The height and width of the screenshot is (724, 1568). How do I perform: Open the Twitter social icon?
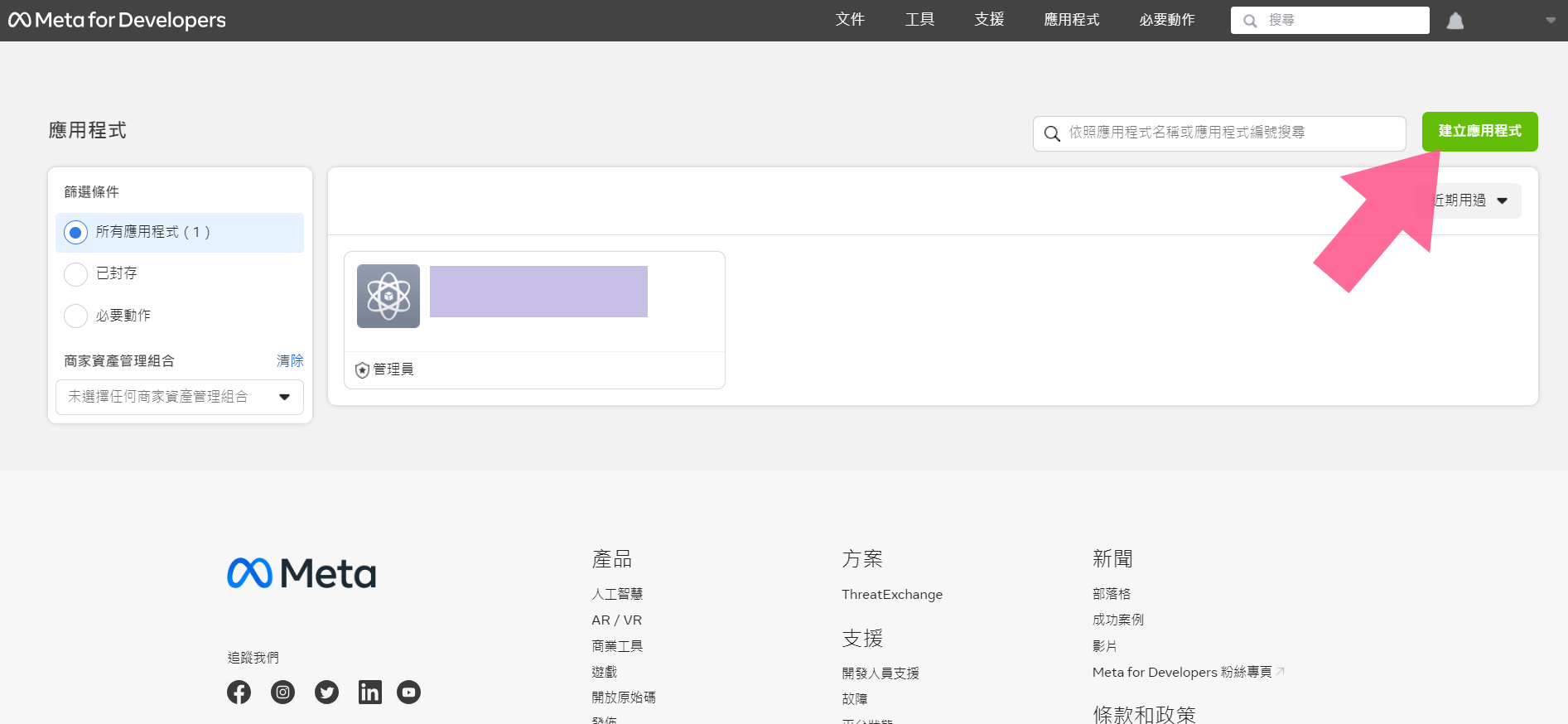(x=326, y=692)
